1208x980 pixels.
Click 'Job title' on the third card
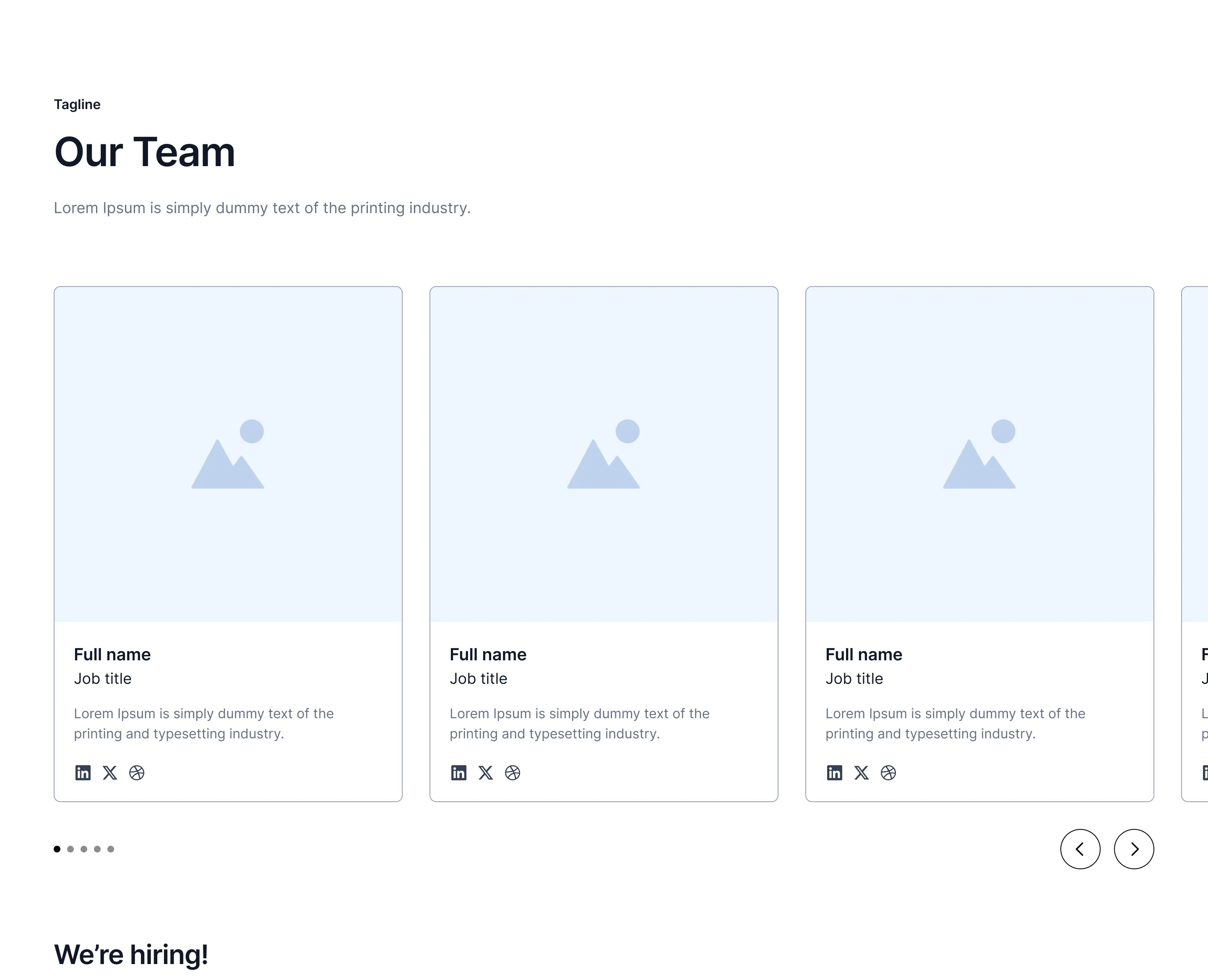coord(855,679)
